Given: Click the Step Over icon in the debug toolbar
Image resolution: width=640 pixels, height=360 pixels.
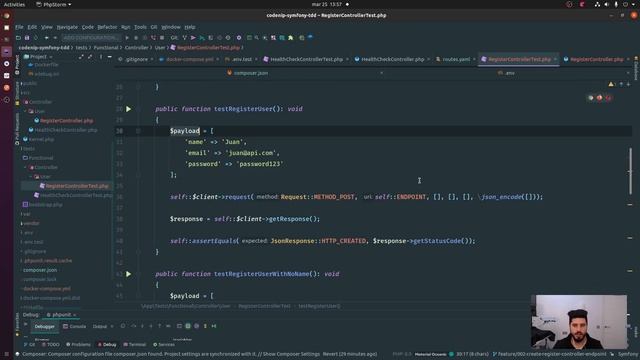Looking at the screenshot, I should [133, 326].
